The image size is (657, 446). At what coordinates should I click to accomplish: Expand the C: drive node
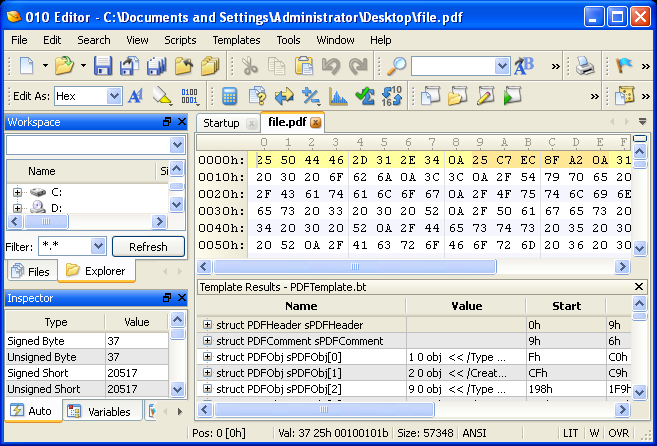tap(17, 192)
